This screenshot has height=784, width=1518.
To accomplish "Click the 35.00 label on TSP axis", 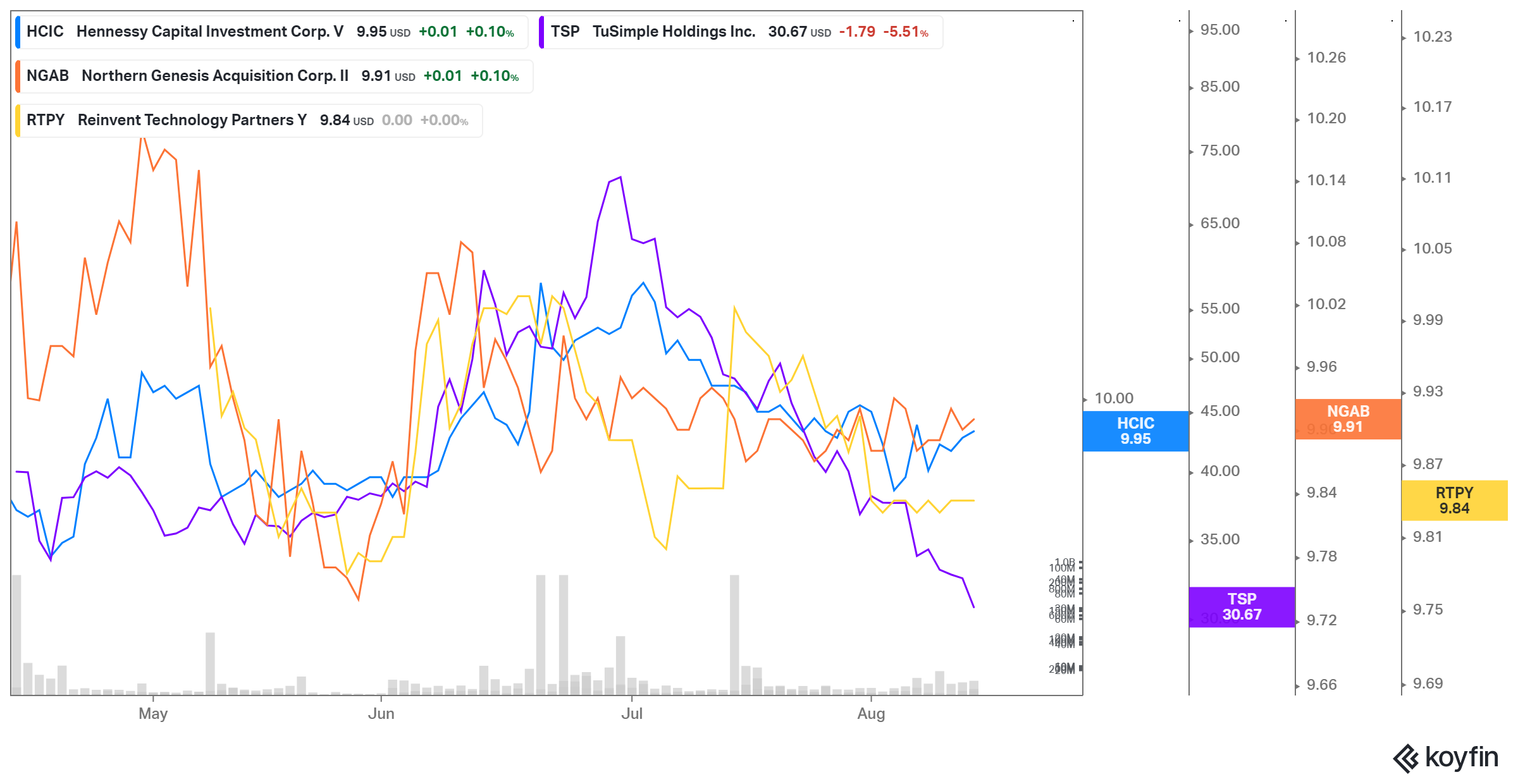I will coord(1220,539).
